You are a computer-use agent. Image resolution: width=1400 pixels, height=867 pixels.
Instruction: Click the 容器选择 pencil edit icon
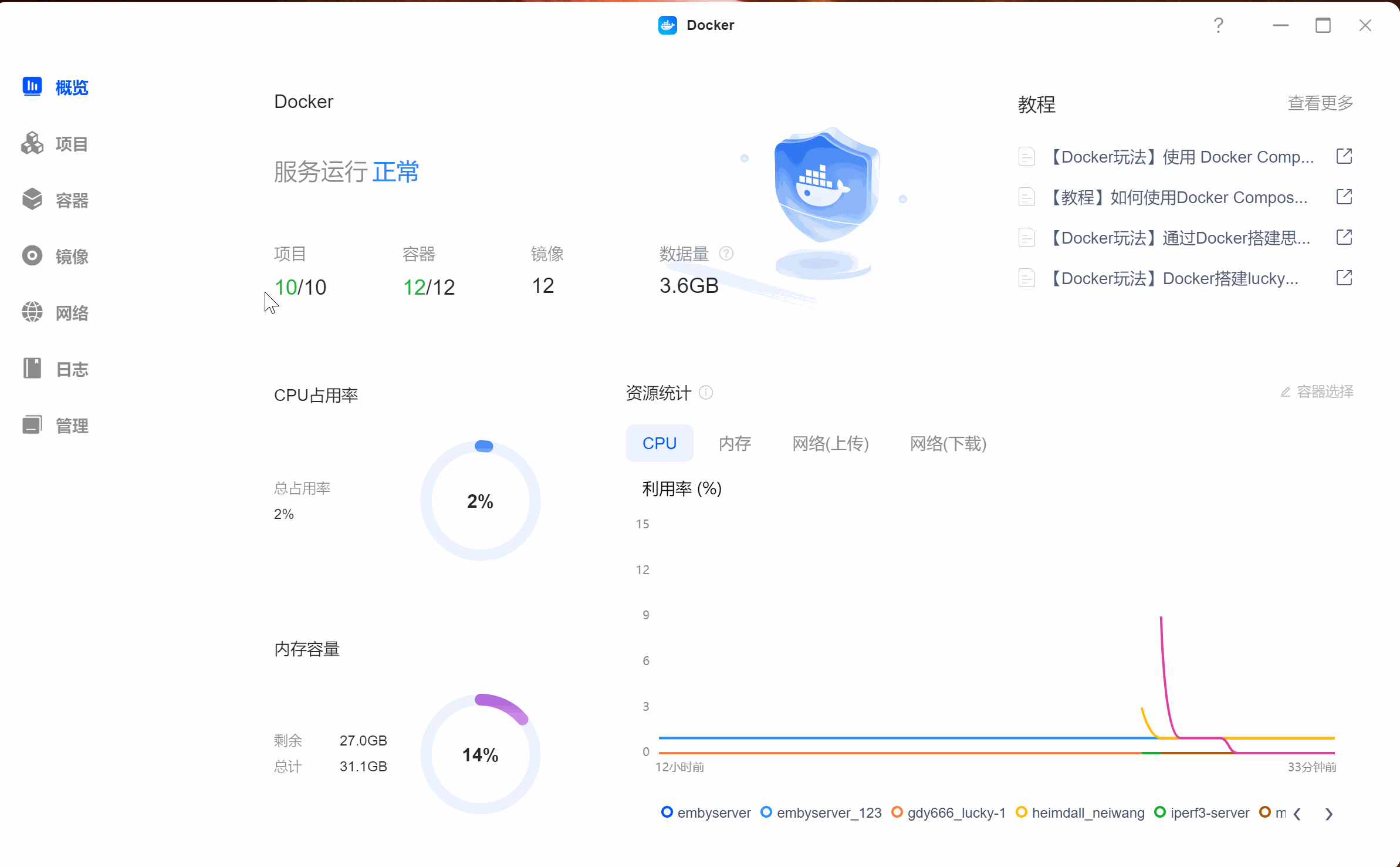click(x=1286, y=392)
